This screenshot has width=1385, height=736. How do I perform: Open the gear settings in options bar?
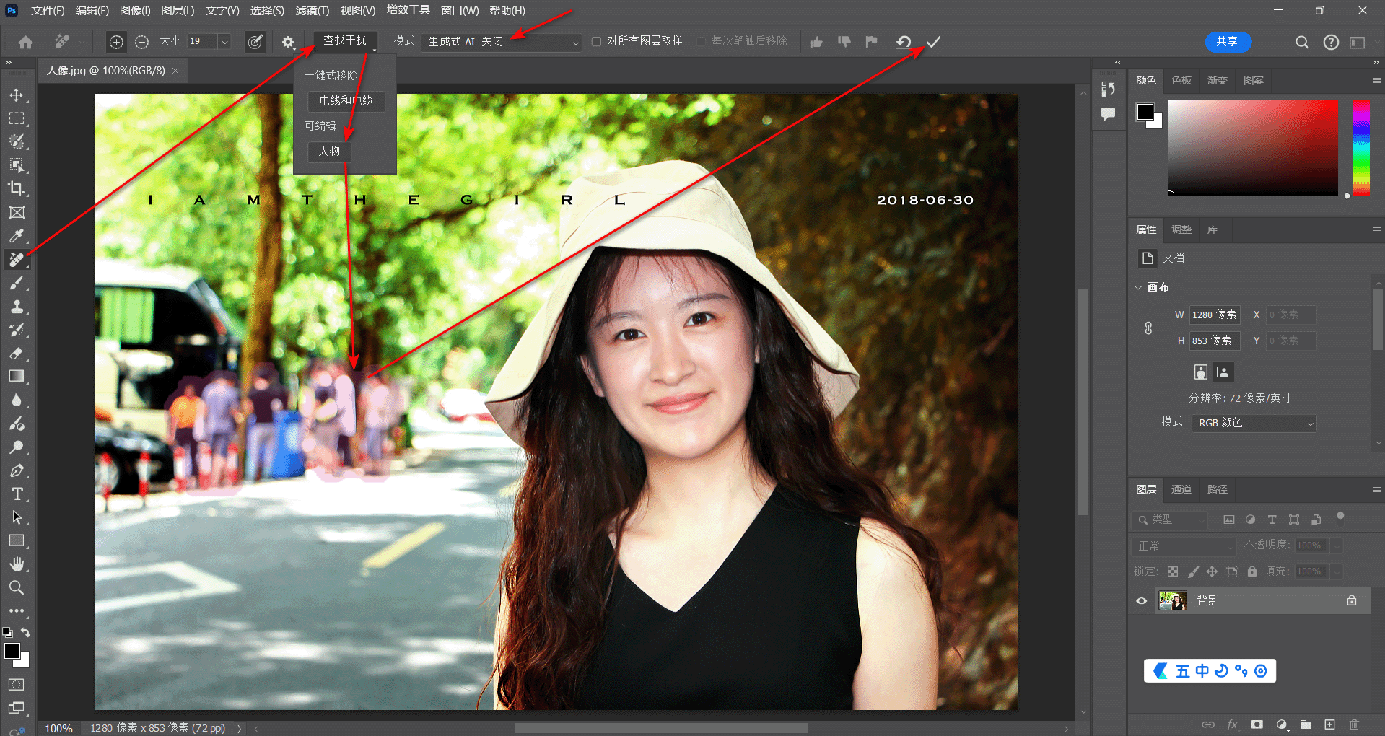288,42
